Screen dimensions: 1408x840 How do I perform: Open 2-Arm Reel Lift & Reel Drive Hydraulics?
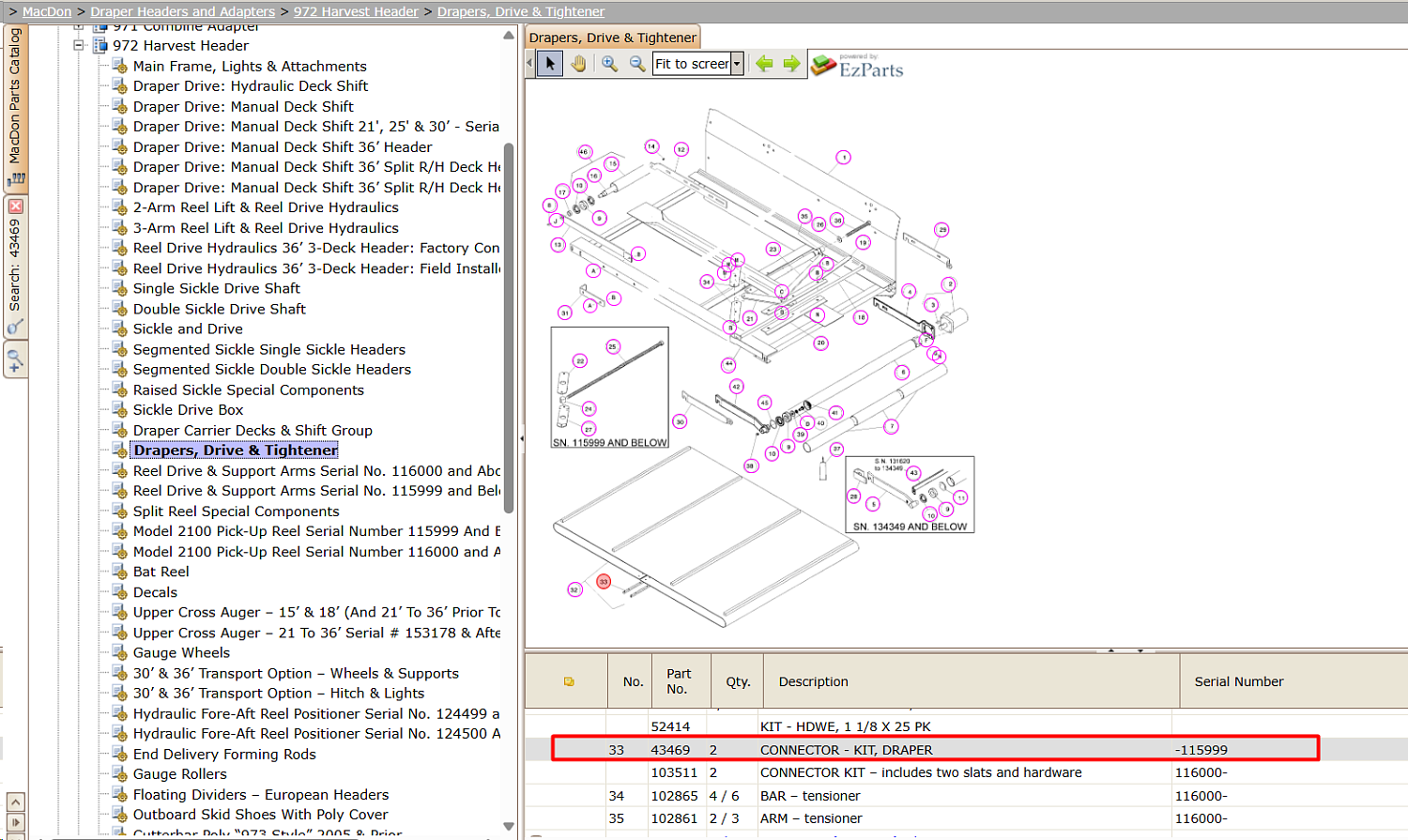coord(266,207)
